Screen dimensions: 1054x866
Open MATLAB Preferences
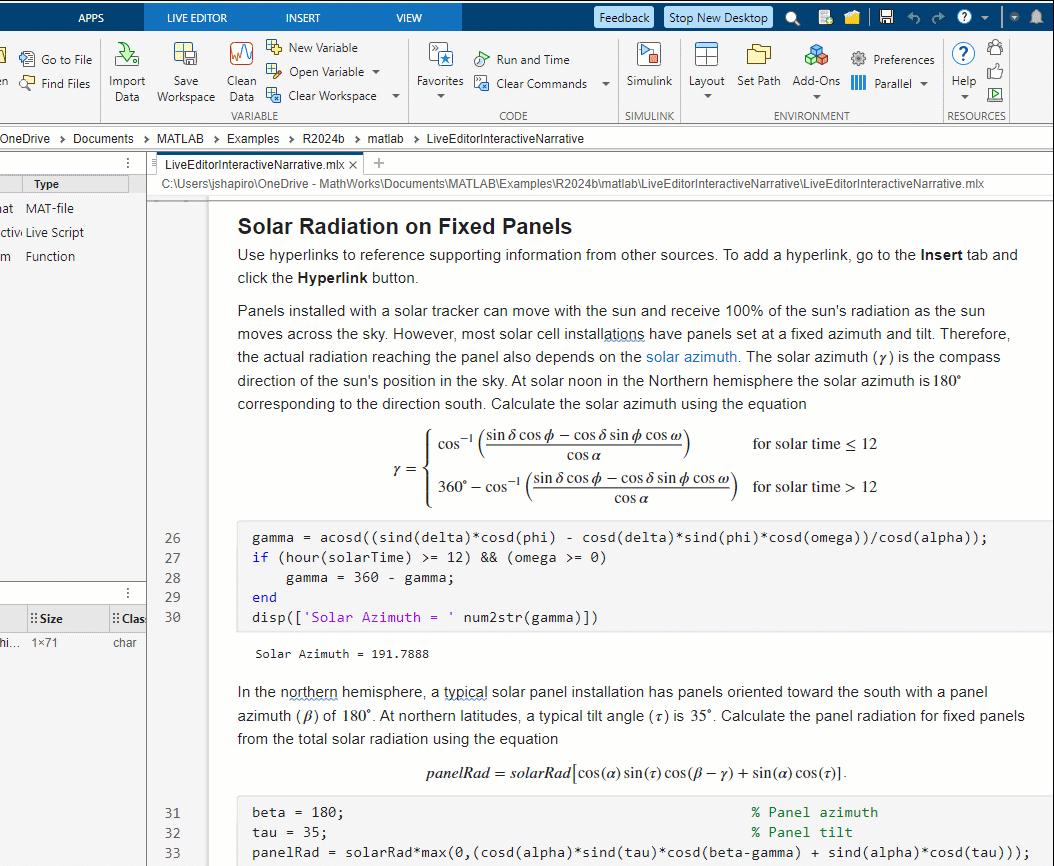[889, 59]
